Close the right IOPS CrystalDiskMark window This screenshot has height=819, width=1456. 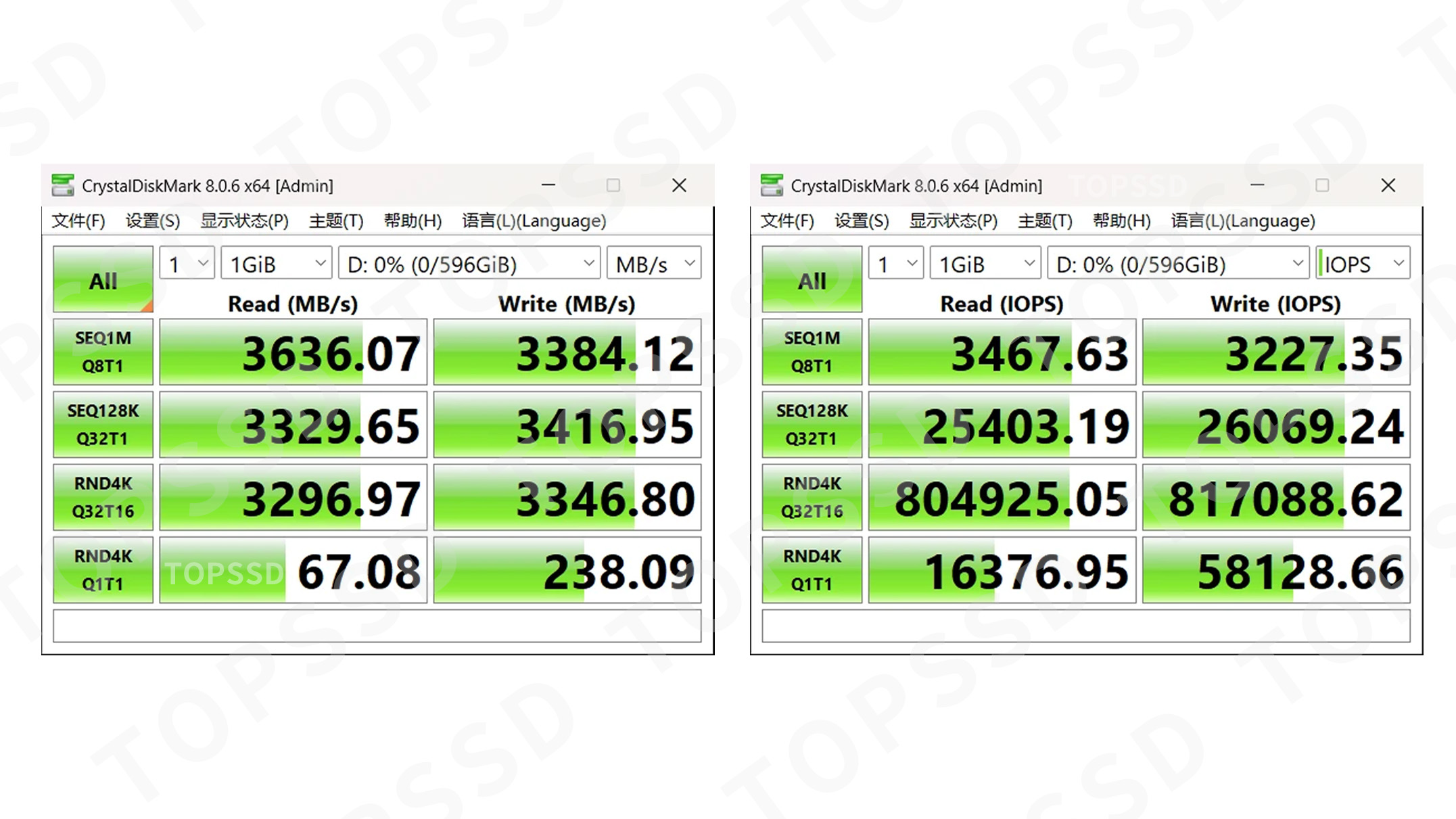1388,185
